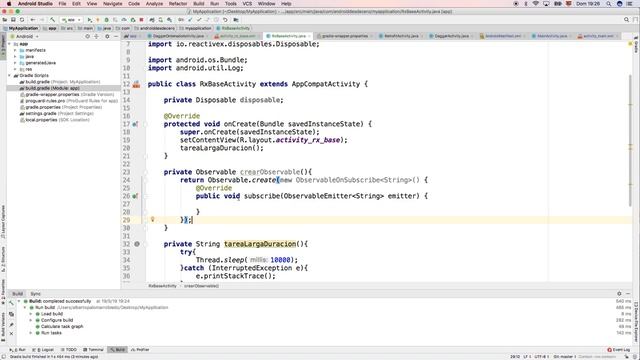Select proguard-rules.pro file in tree
Screen dimensions: 640x360
(69, 101)
